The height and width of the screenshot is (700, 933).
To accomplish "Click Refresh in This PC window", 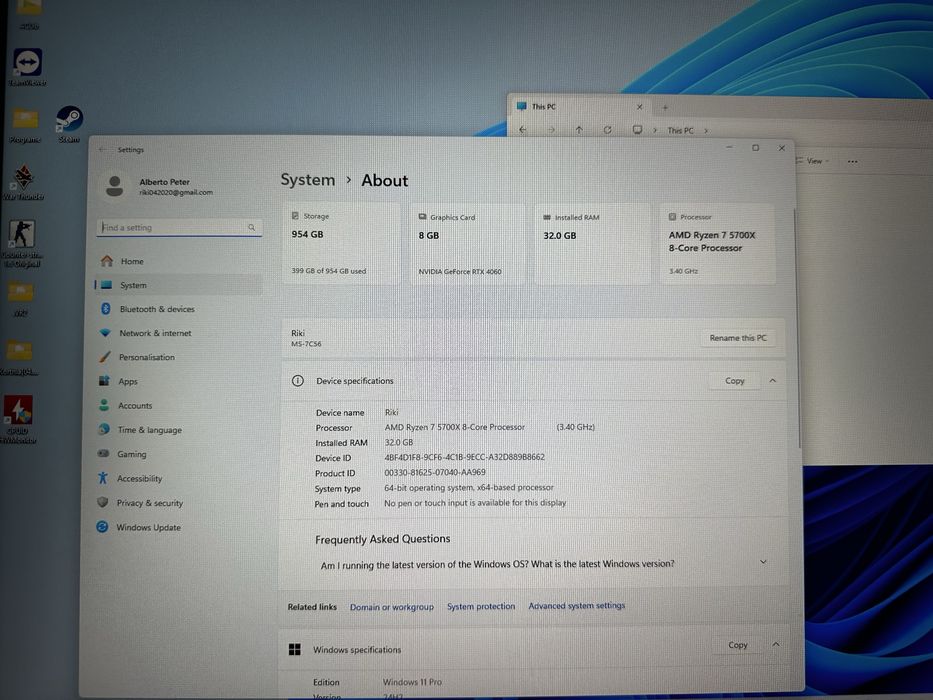I will coord(608,130).
